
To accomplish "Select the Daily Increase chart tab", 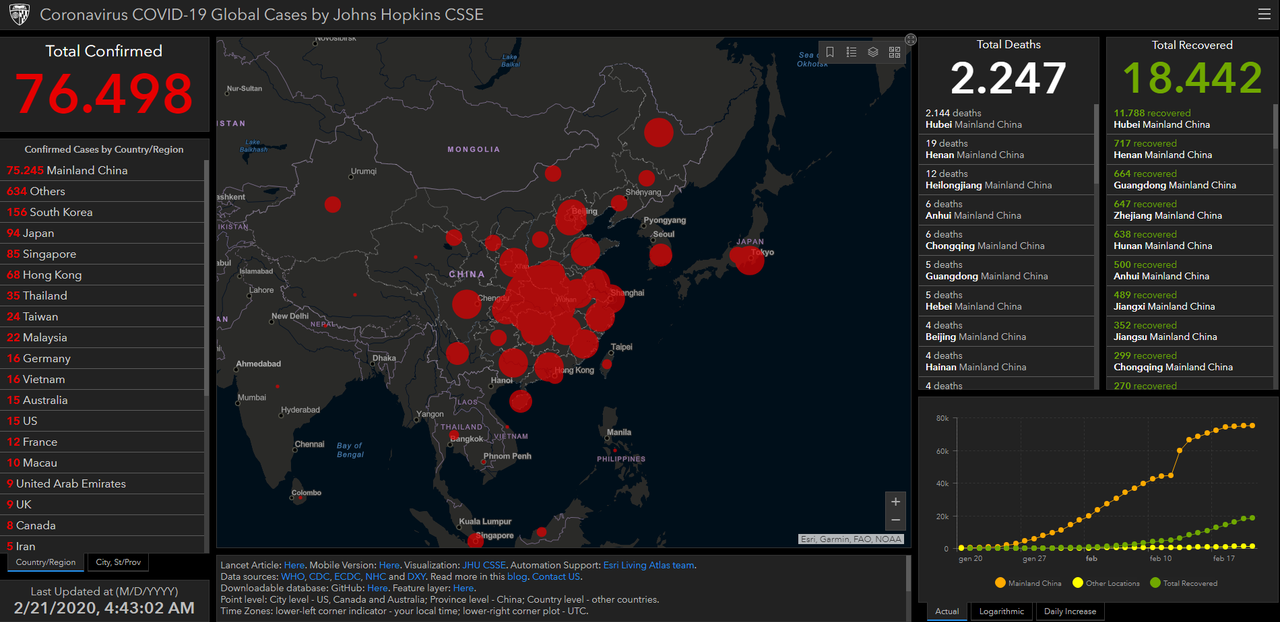I will pos(1069,611).
